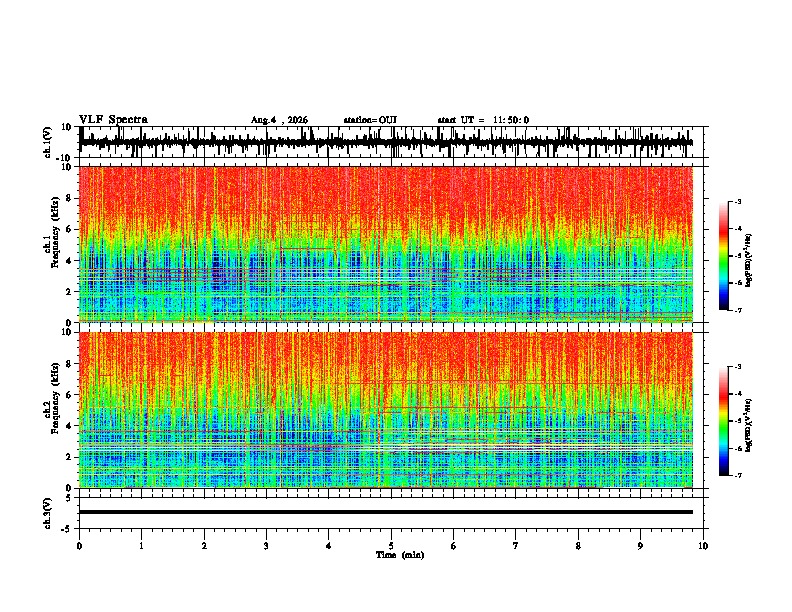Click the "-5" tick of the ch.3(V) axis
The width and height of the screenshot is (792, 612).
[67, 529]
